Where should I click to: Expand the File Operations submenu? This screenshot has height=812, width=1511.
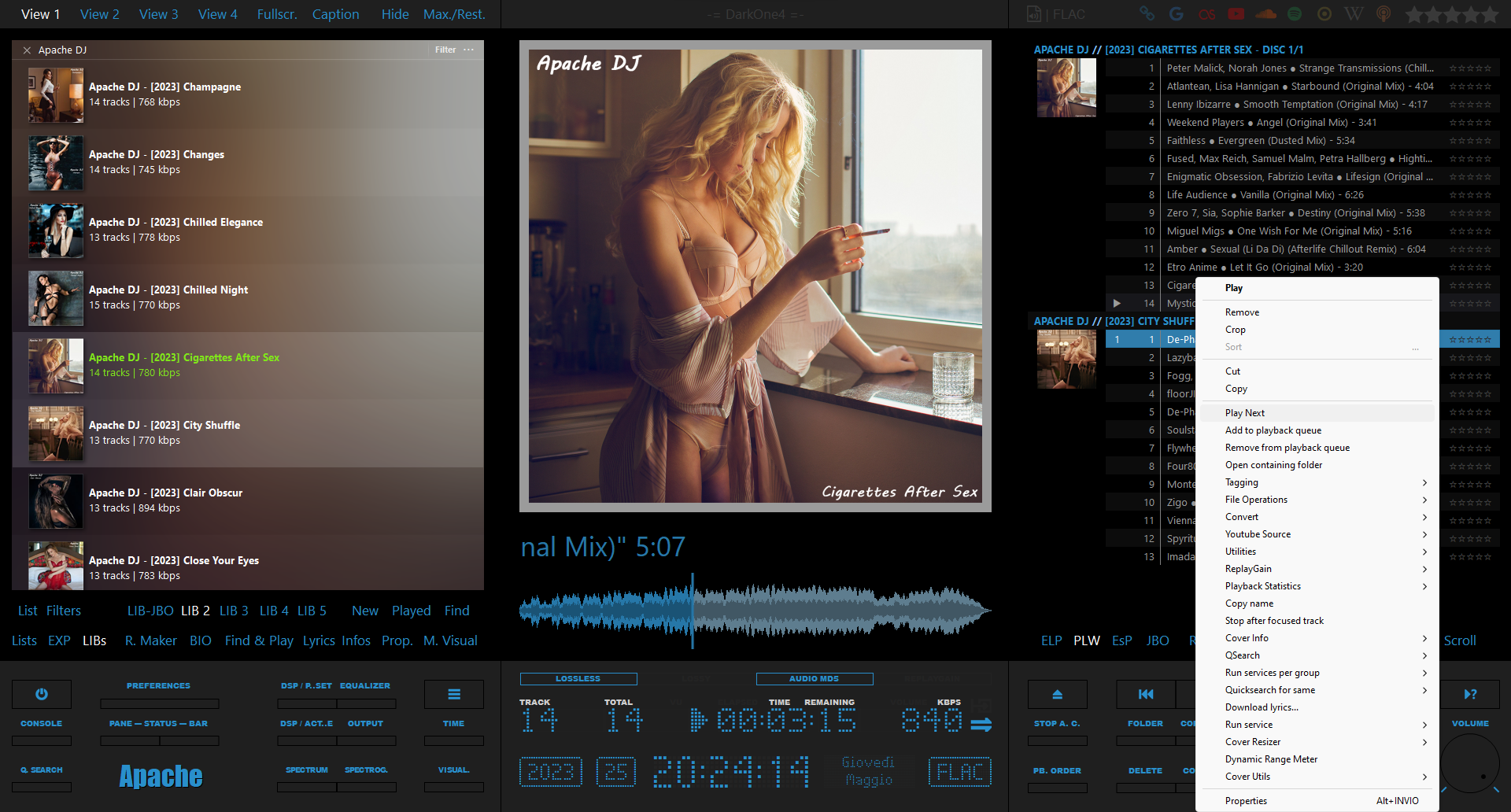pos(1317,500)
